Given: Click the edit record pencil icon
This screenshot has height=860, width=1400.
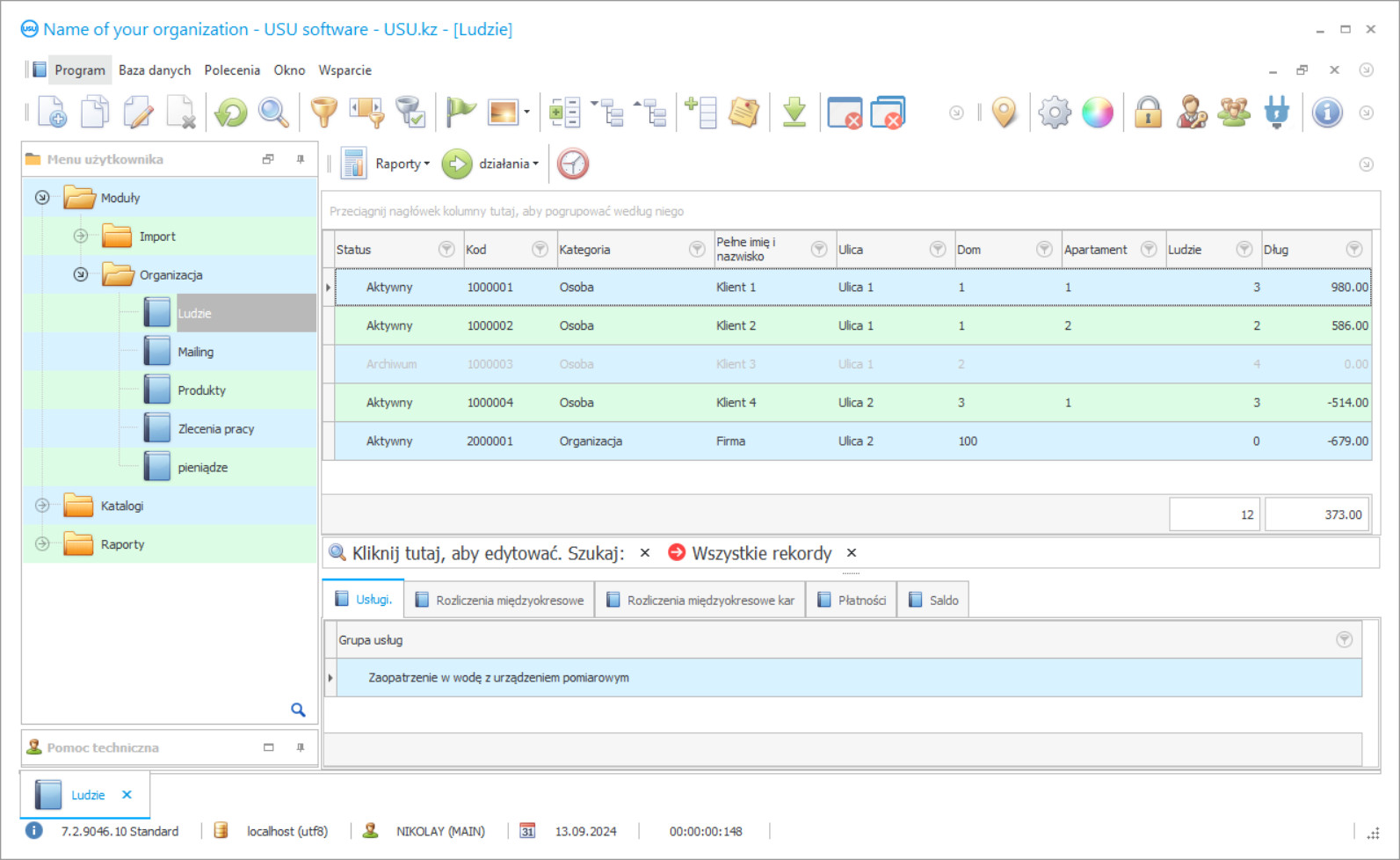Looking at the screenshot, I should (138, 113).
